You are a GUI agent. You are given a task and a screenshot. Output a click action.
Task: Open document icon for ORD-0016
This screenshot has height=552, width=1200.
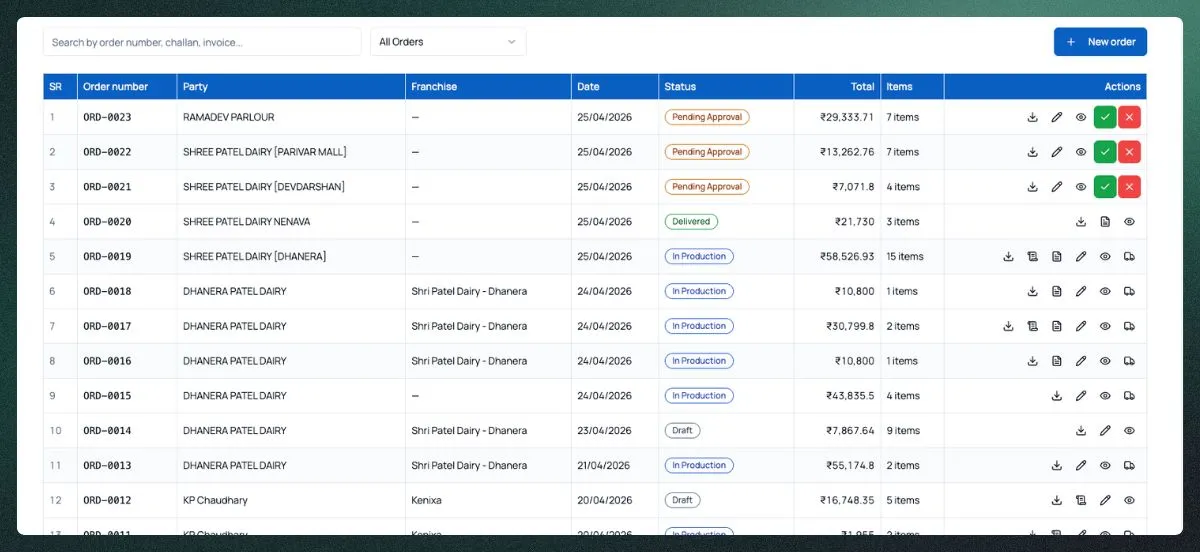1056,361
